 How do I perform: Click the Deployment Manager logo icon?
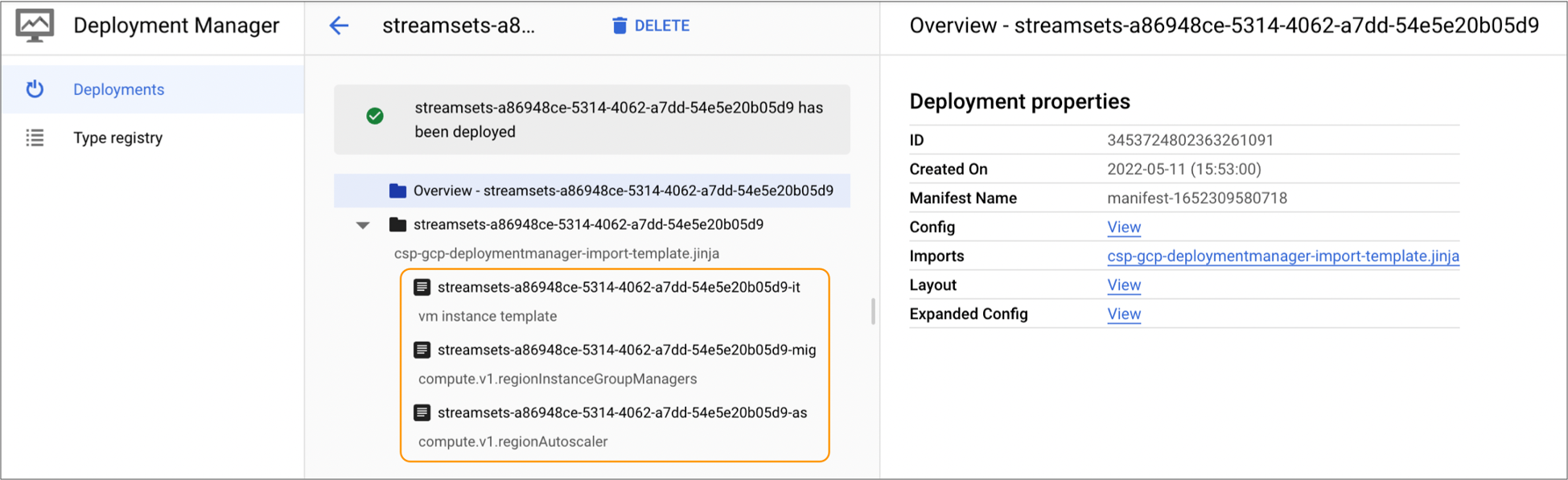[35, 26]
